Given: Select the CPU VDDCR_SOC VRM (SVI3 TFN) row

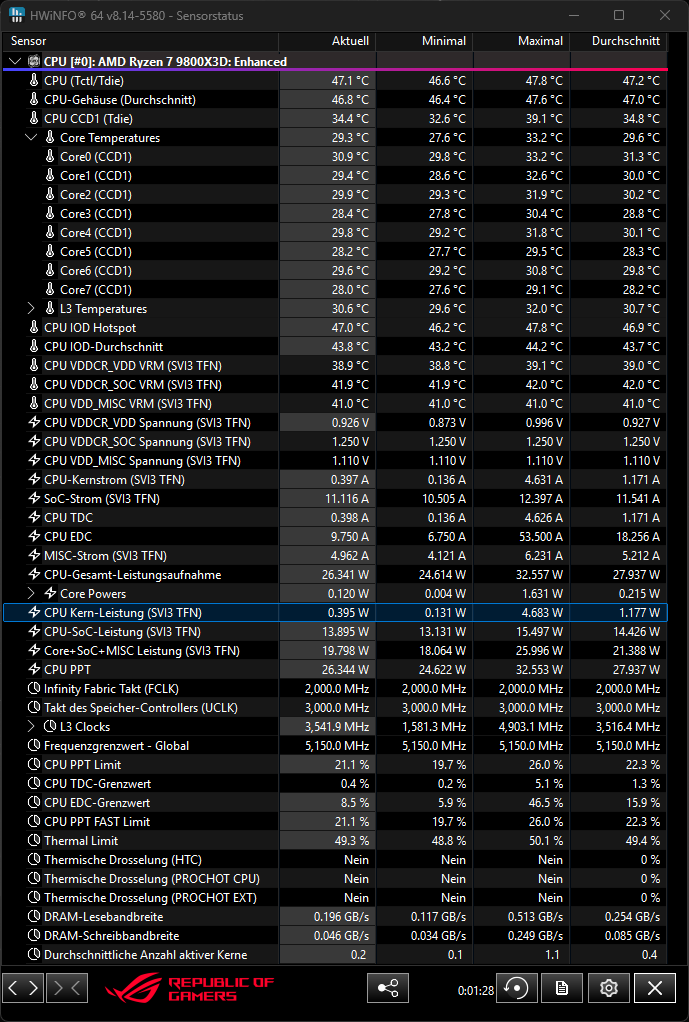Looking at the screenshot, I should coord(336,384).
